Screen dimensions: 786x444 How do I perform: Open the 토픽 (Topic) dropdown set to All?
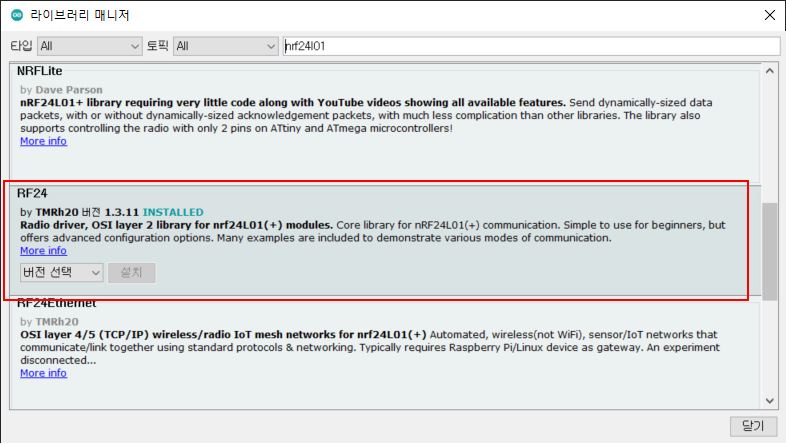coord(226,46)
